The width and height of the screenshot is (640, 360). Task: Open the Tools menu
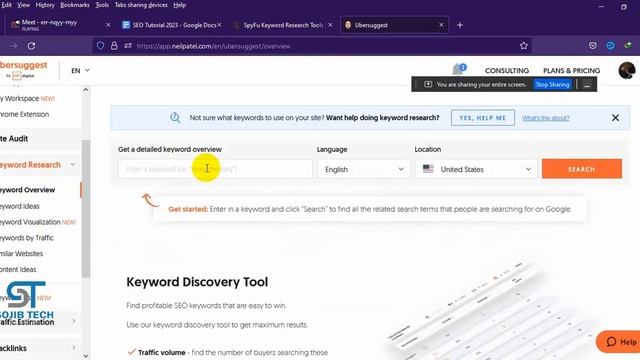click(x=102, y=5)
